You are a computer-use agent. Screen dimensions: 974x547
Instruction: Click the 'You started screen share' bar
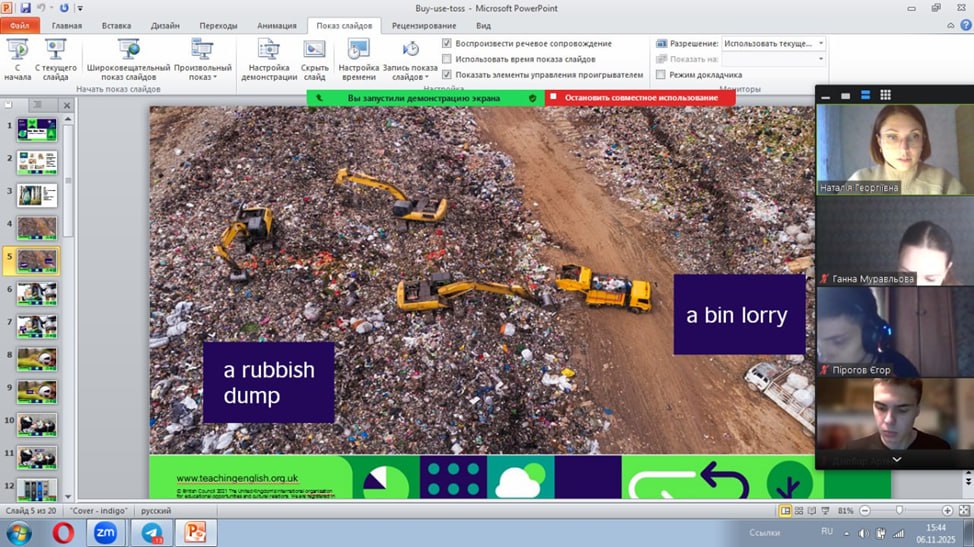(426, 97)
